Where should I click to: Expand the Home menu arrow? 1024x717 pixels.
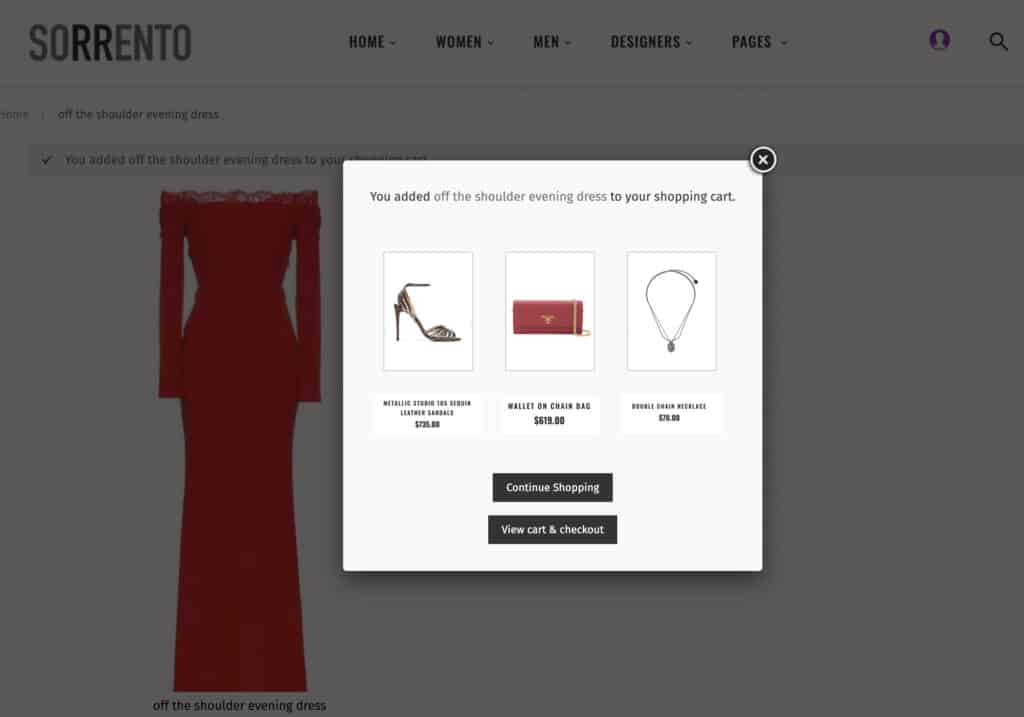tap(393, 43)
